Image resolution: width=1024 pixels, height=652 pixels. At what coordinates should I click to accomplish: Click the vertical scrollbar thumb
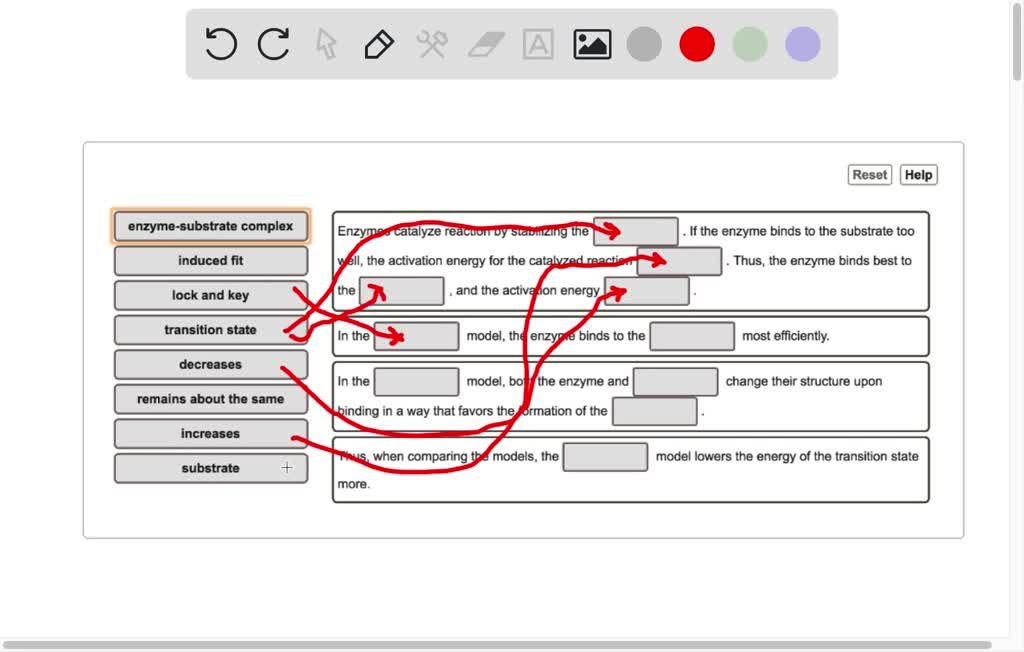pyautogui.click(x=1017, y=41)
